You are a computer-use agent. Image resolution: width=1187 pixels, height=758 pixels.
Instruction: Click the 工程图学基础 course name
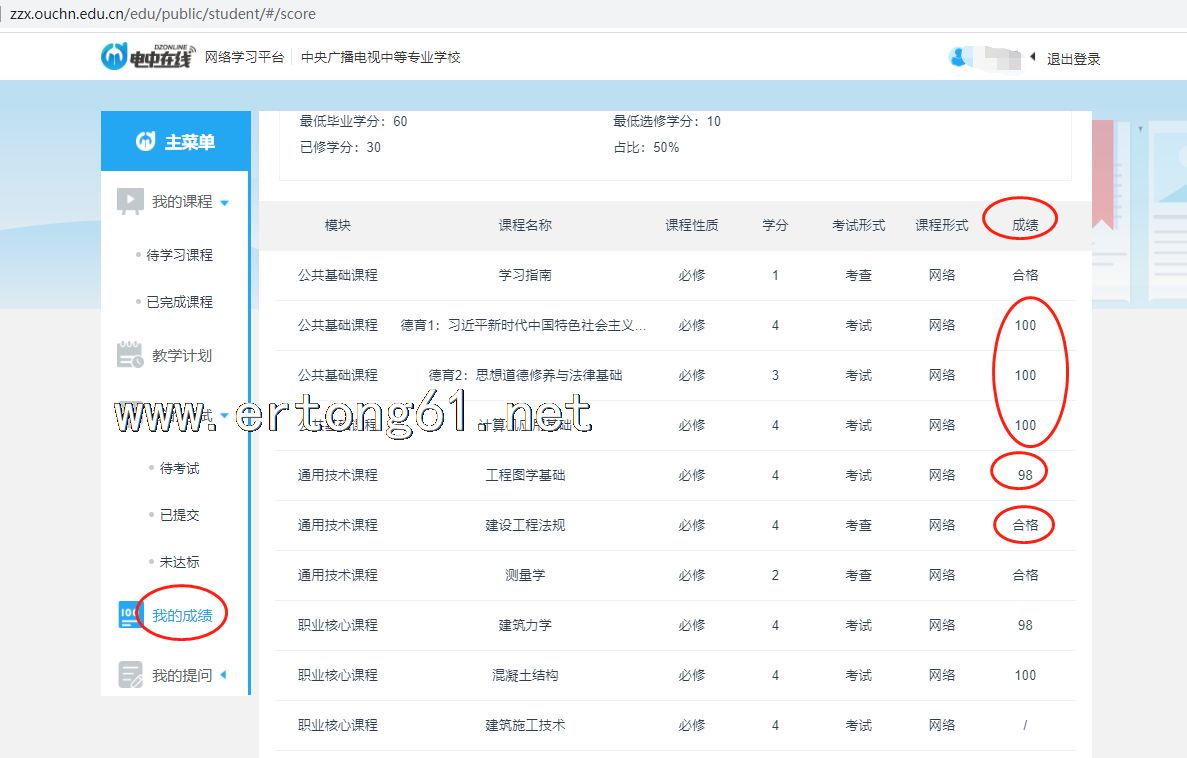click(x=525, y=475)
